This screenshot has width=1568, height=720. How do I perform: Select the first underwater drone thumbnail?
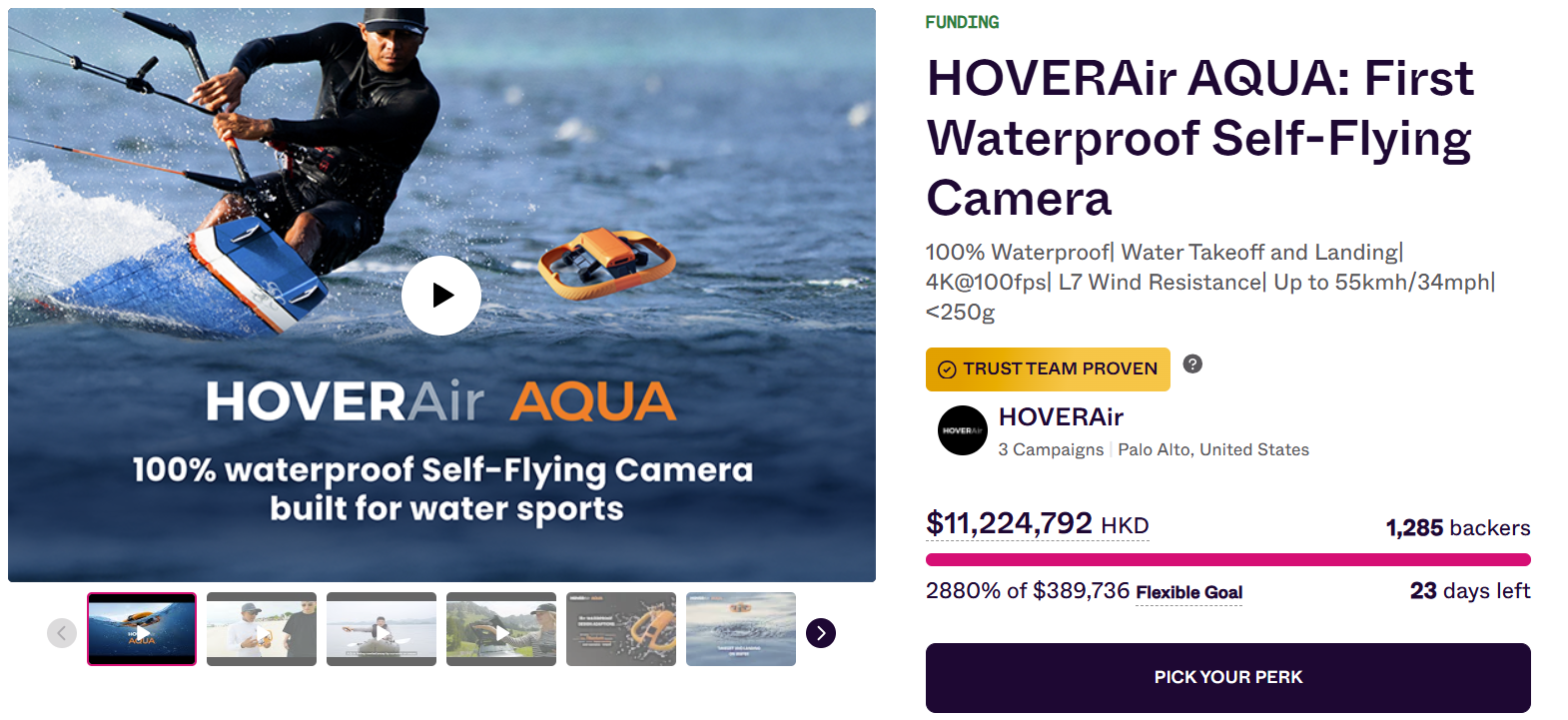click(142, 629)
